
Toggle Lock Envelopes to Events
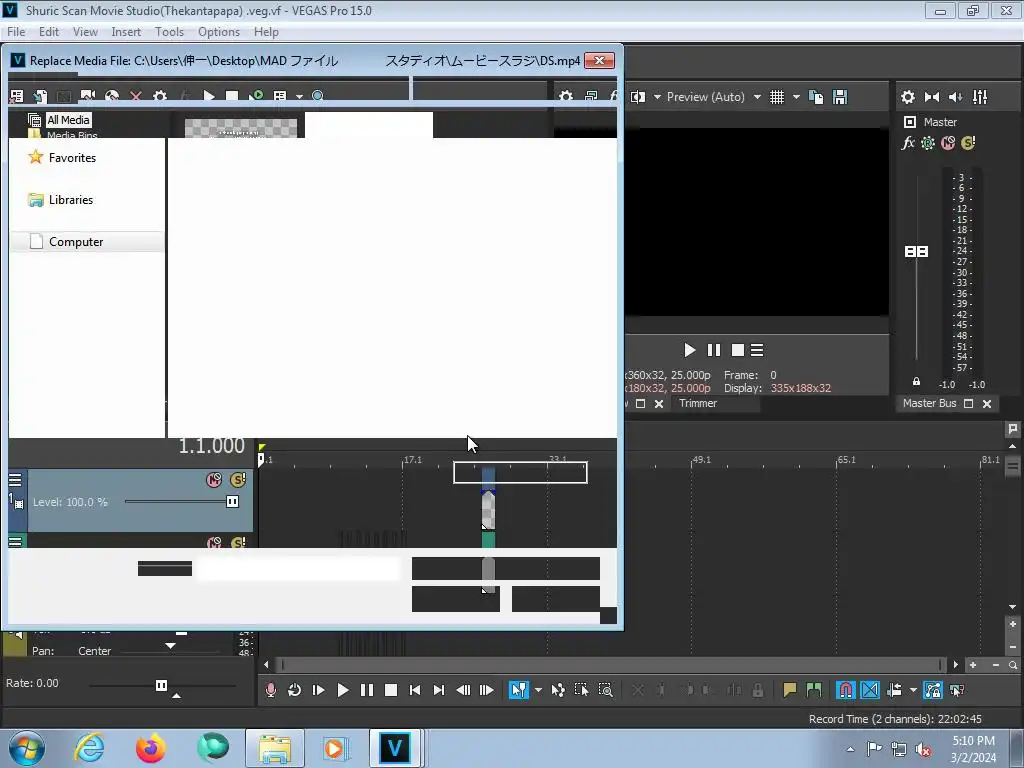pyautogui.click(x=933, y=690)
